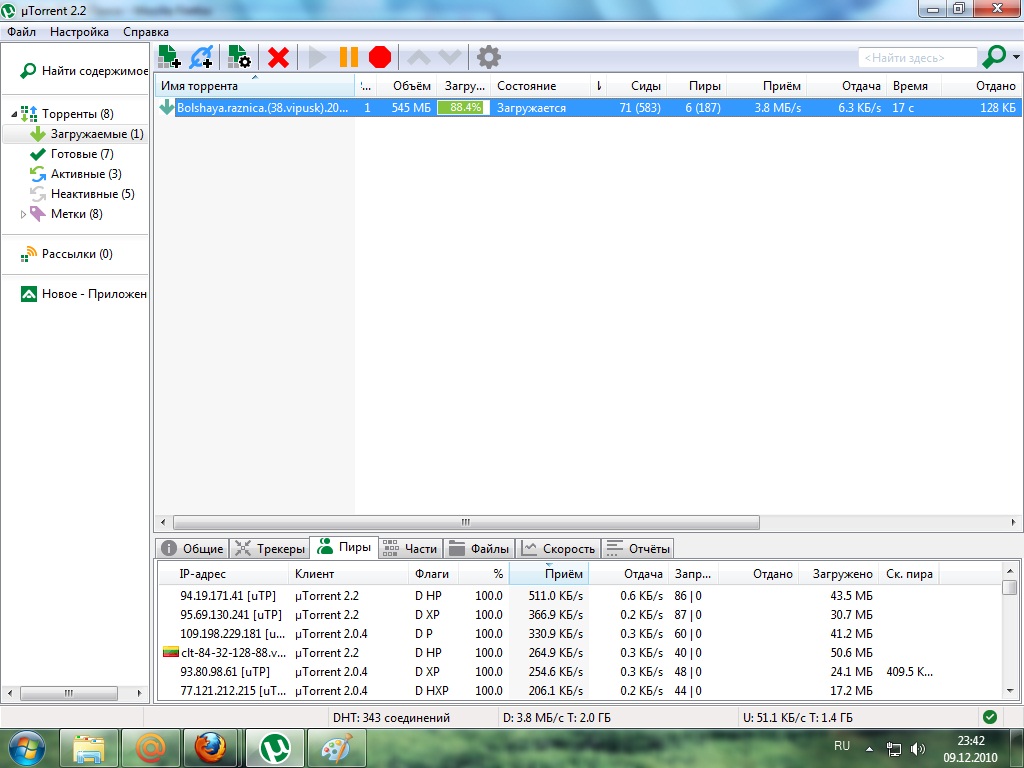This screenshot has width=1024, height=768.
Task: Open 'Новое - Приложения' sidebar item
Action: [84, 294]
